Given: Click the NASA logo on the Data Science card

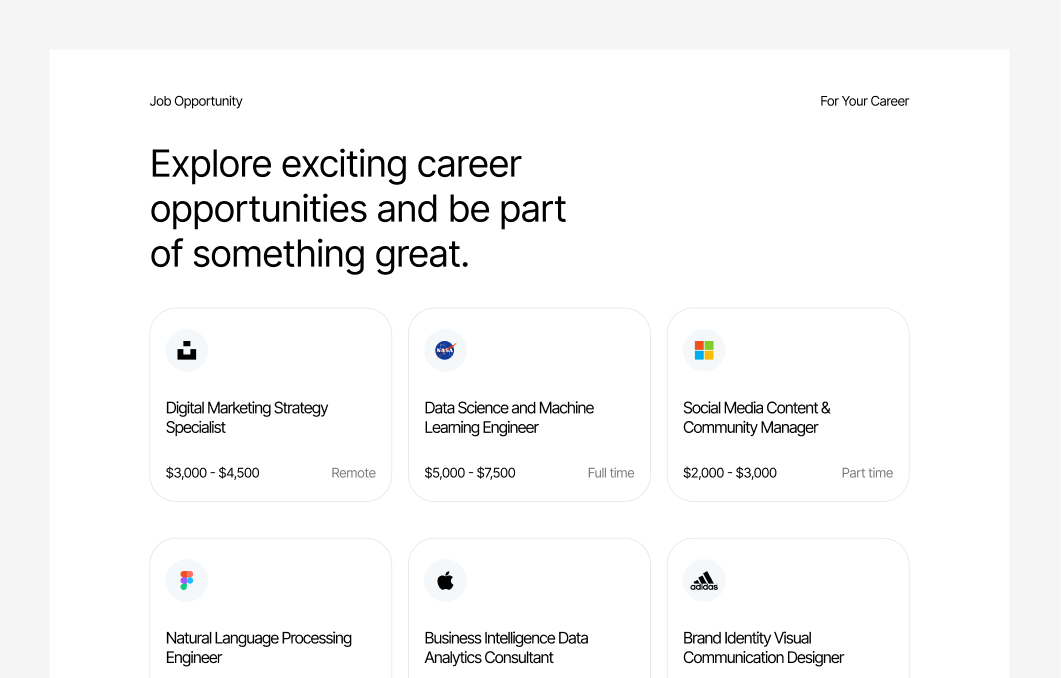Looking at the screenshot, I should (x=445, y=350).
